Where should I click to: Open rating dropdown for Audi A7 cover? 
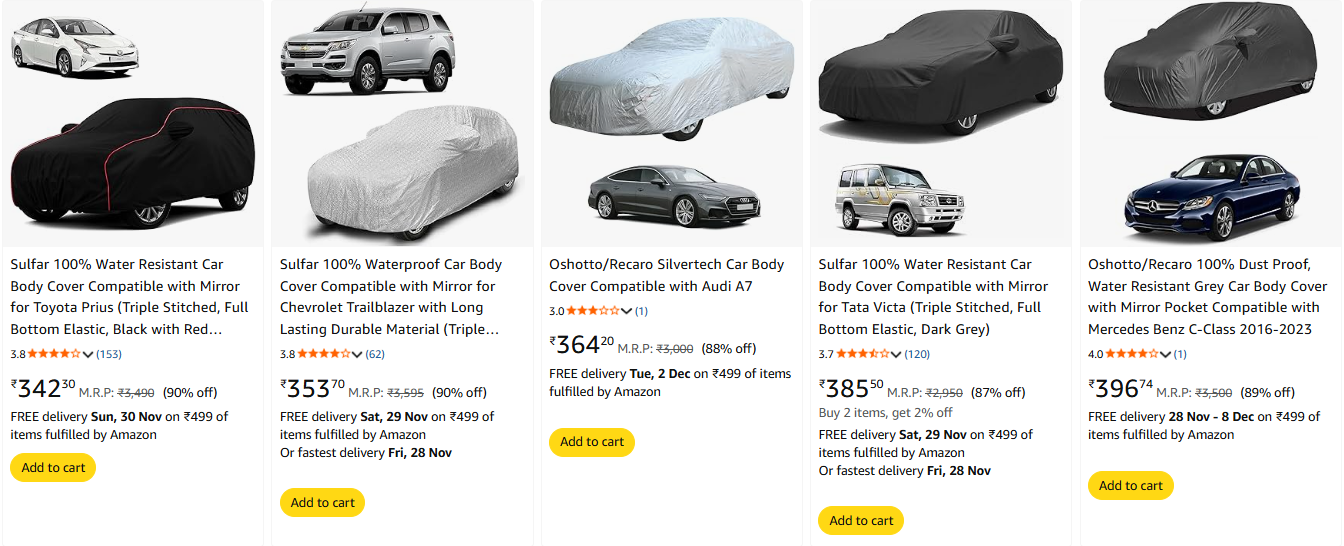click(627, 311)
